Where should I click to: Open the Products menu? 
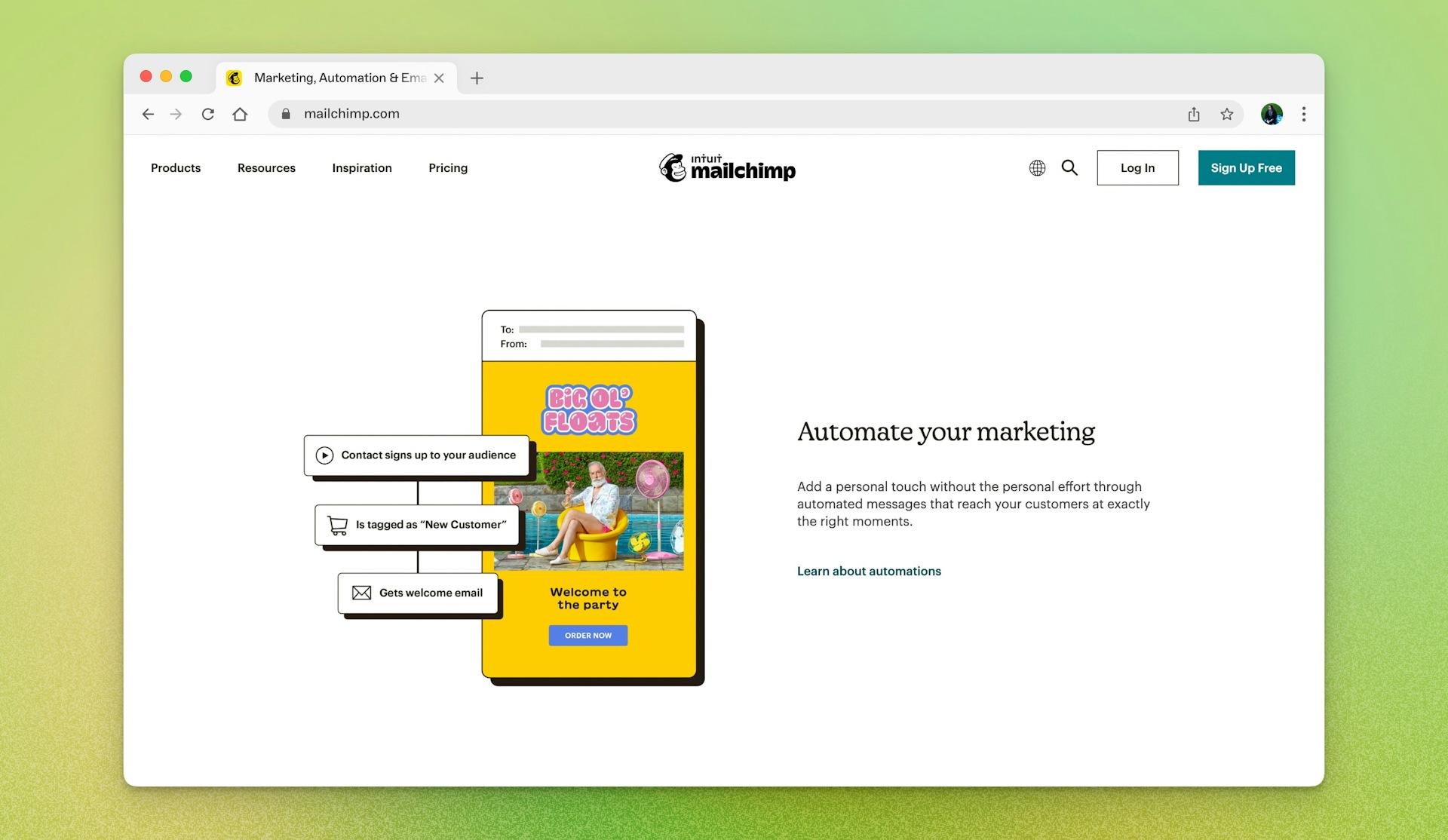tap(176, 168)
